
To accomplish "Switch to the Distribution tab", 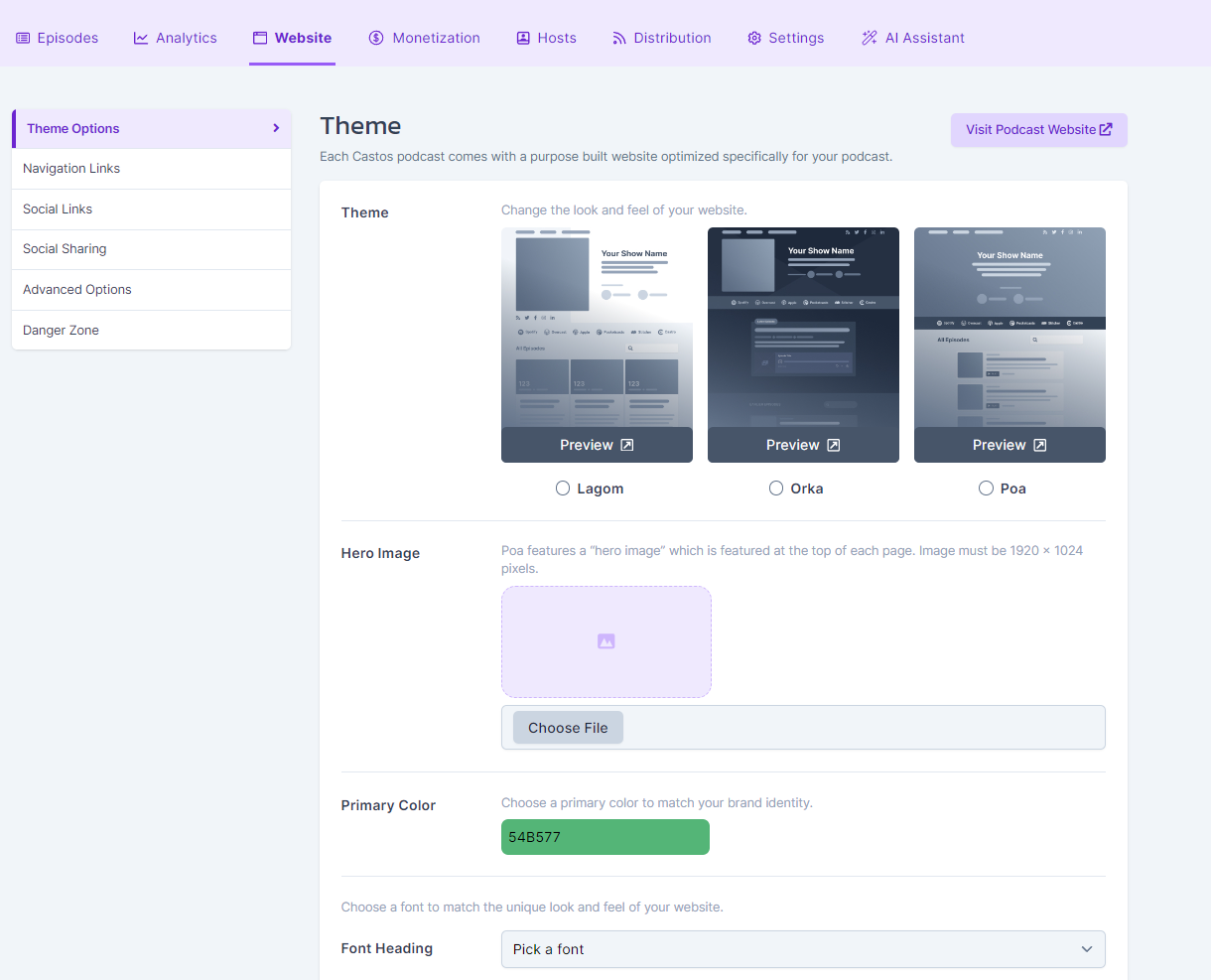I will pyautogui.click(x=662, y=38).
